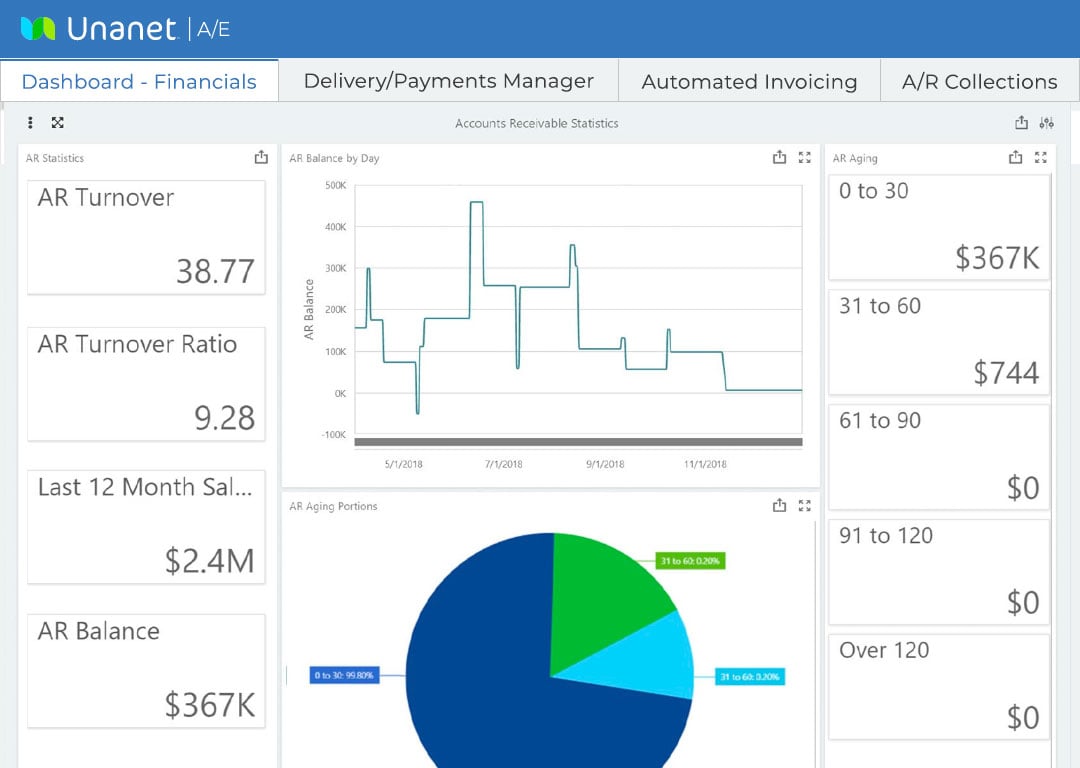1080x768 pixels.
Task: Click the 5/1/2018 axis label
Action: [404, 464]
